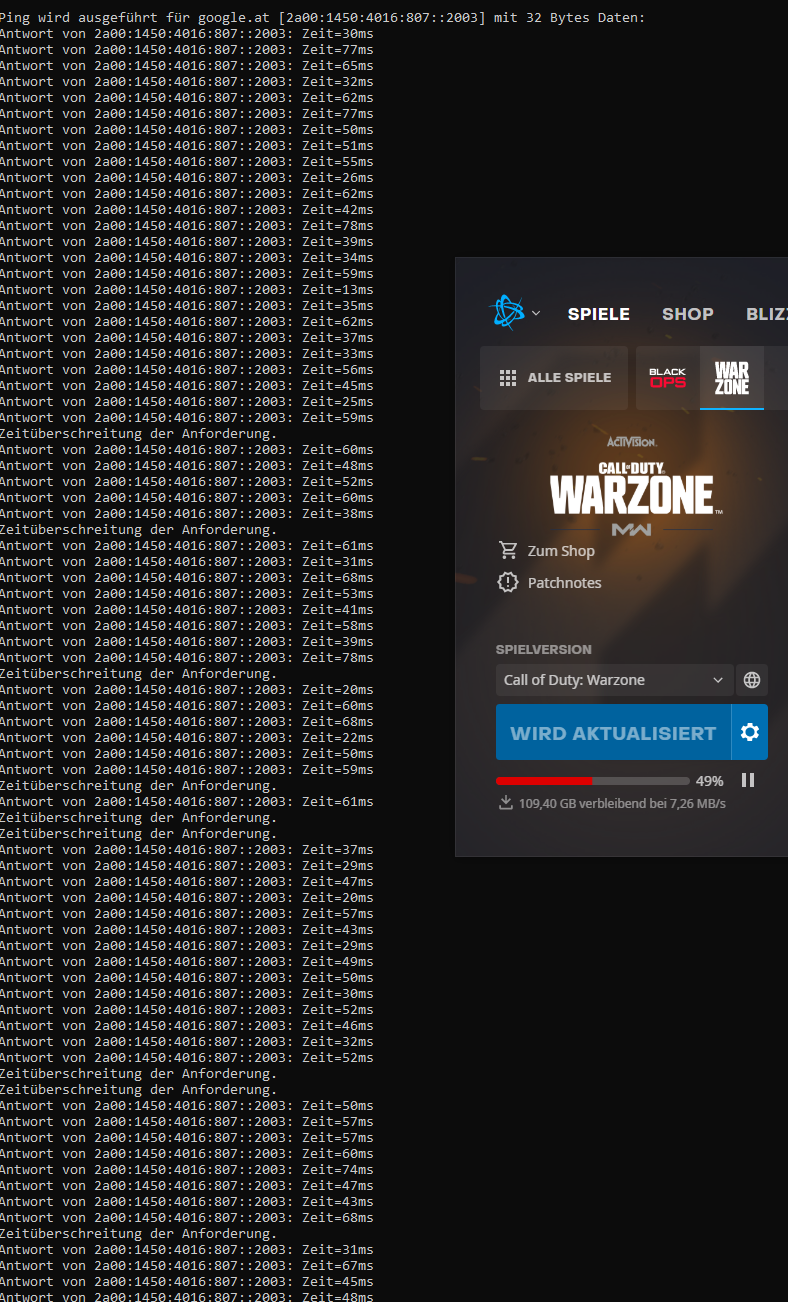The width and height of the screenshot is (788, 1302).
Task: Click the WIRD AKTUALISIERT button
Action: coord(613,733)
